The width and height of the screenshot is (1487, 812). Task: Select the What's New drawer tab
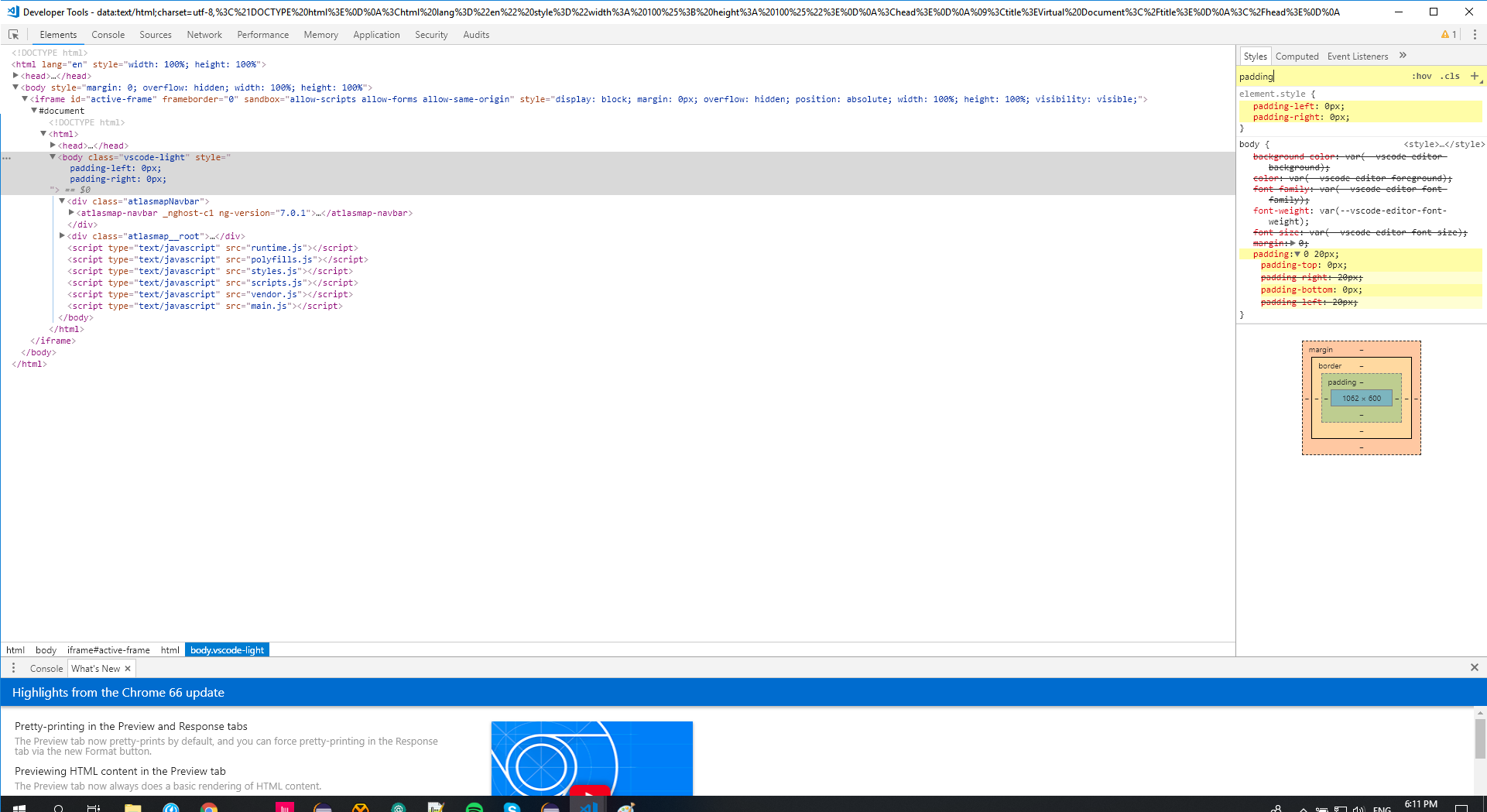pyautogui.click(x=96, y=669)
